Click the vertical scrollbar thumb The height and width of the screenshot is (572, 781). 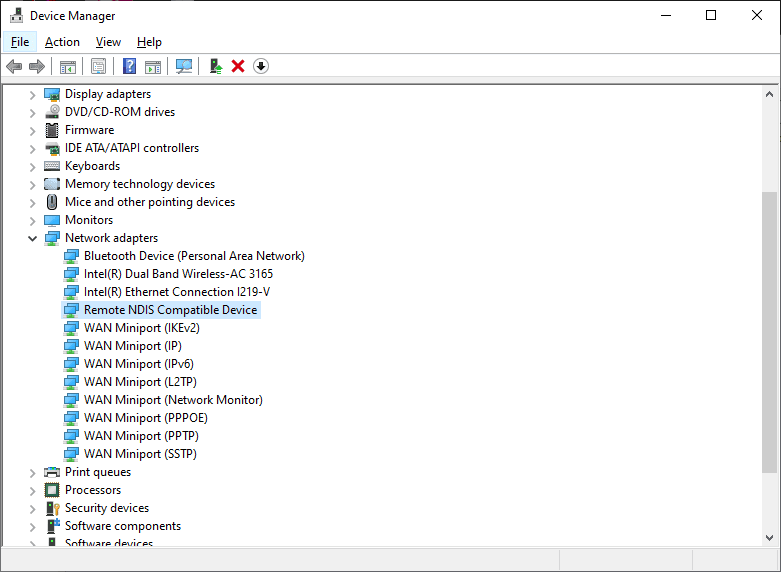tap(769, 333)
